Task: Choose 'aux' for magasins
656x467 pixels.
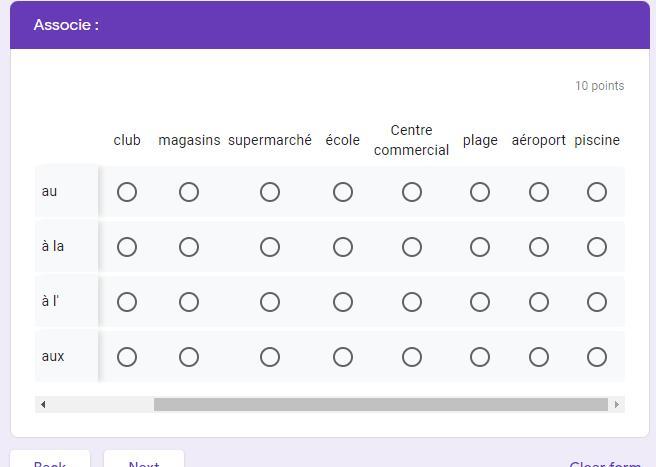Action: point(189,357)
